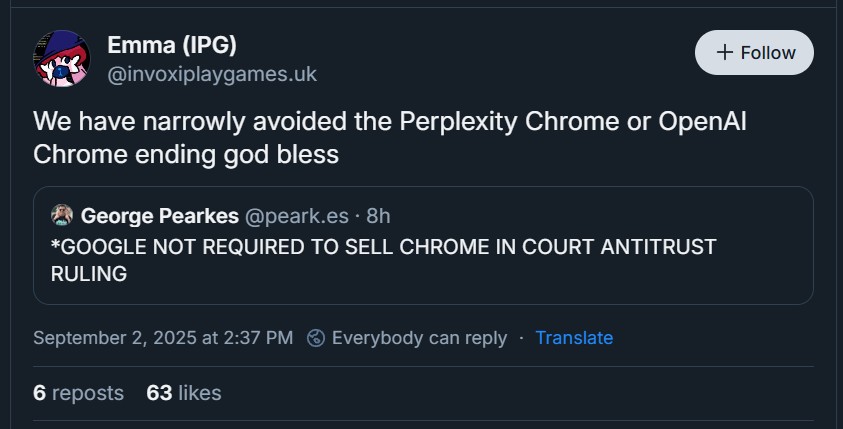Translate this post
843x429 pixels.
[574, 338]
